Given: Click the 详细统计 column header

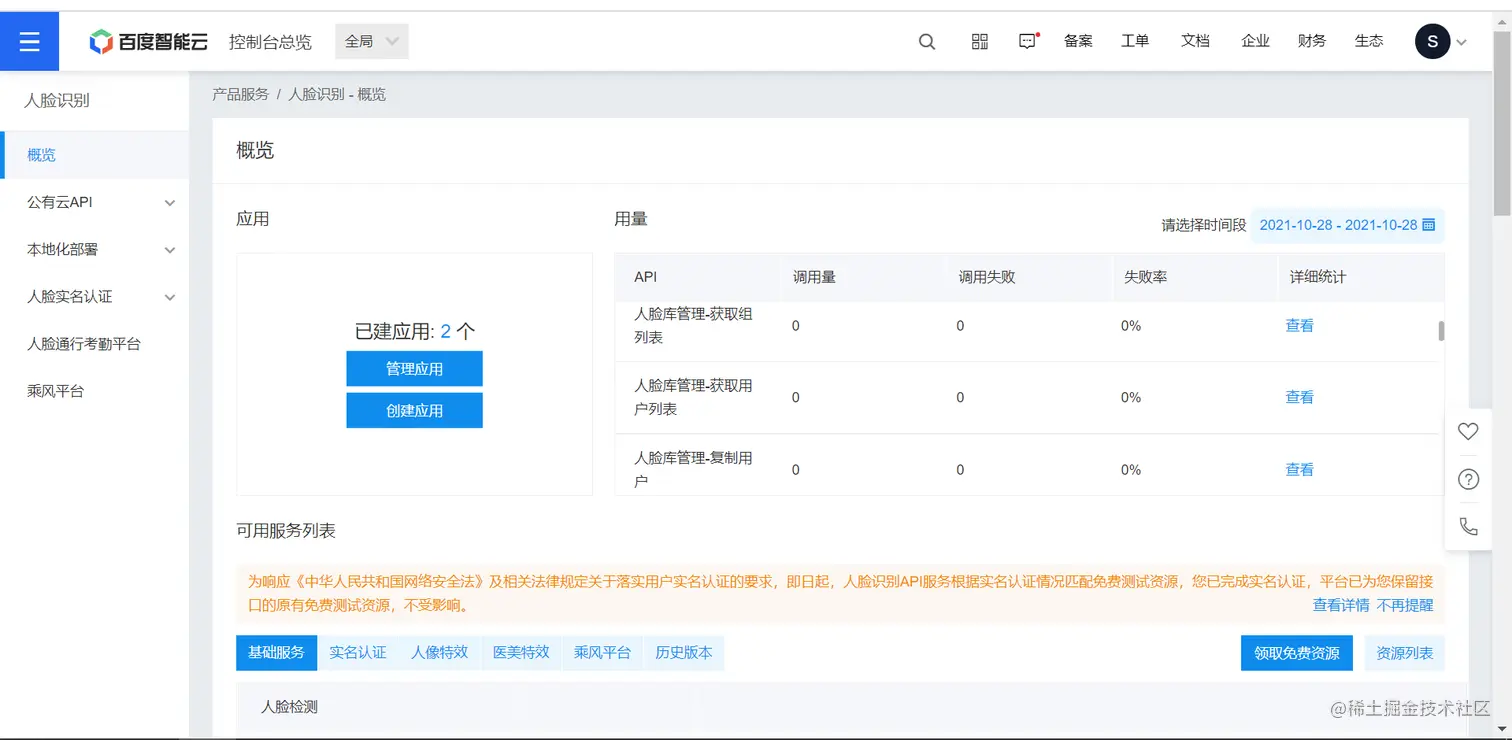Looking at the screenshot, I should [1318, 277].
